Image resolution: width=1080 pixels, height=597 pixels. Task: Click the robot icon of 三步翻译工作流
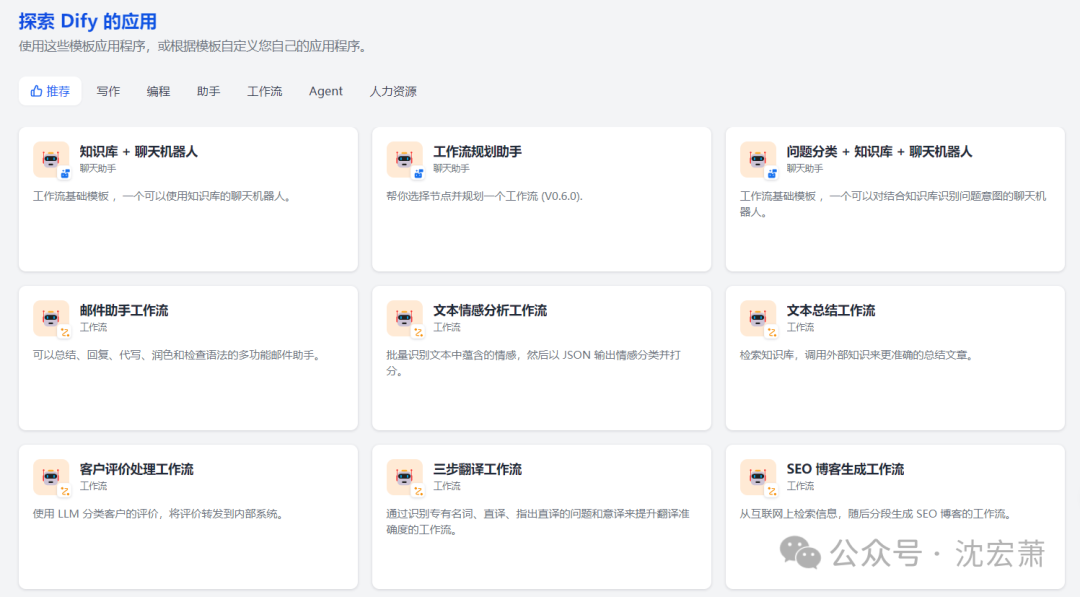(x=404, y=477)
